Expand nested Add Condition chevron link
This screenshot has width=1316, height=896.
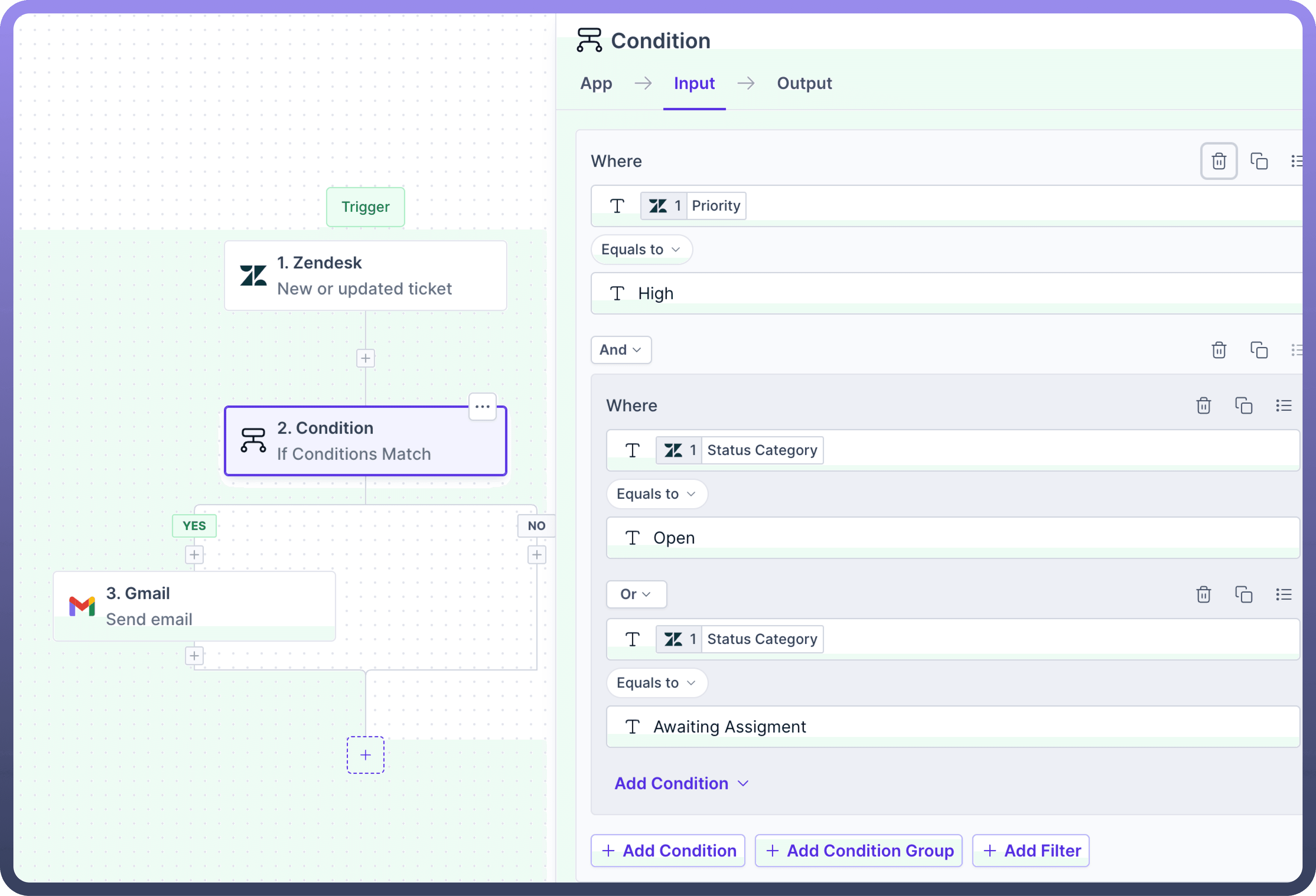click(681, 783)
